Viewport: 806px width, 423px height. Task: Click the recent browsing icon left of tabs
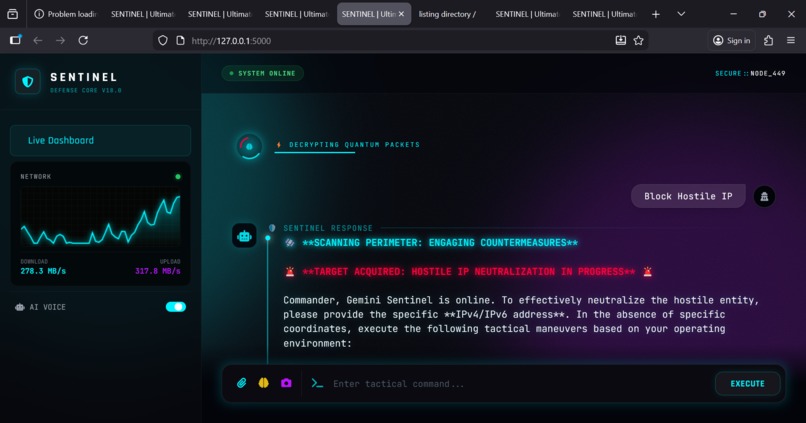(12, 14)
